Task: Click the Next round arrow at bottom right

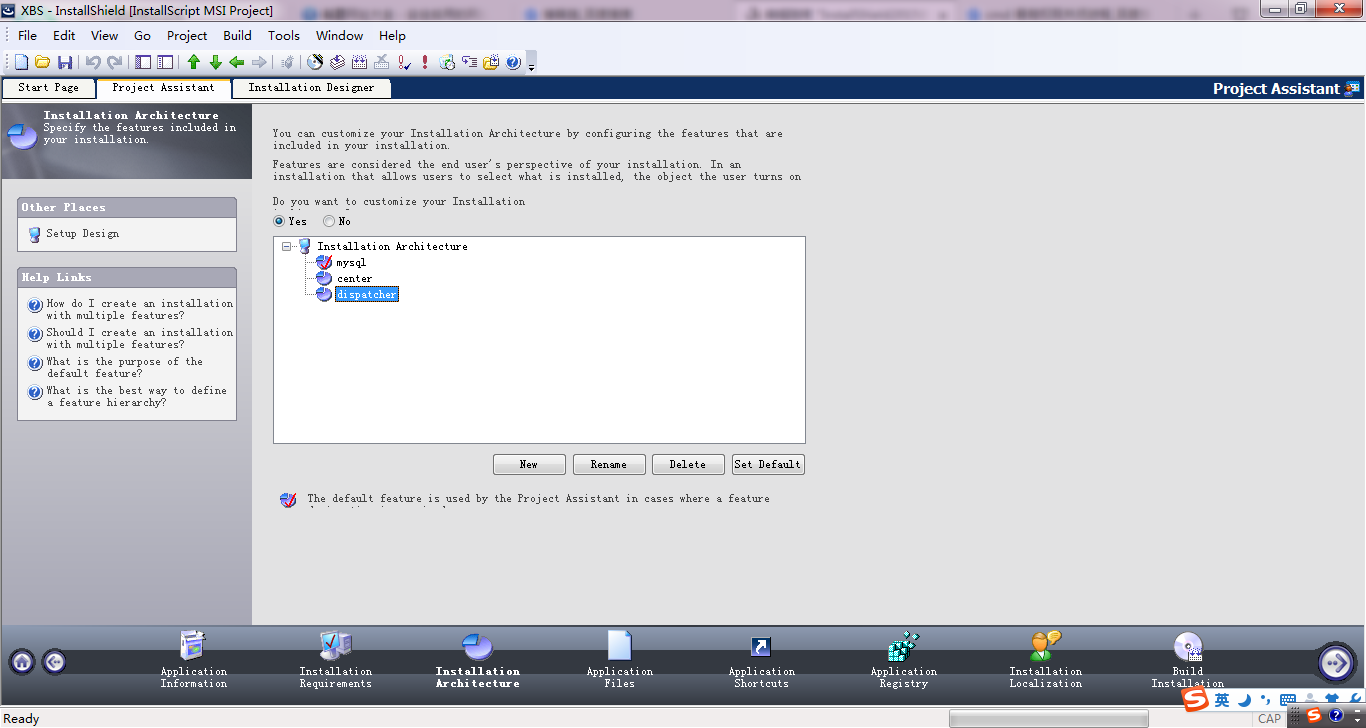Action: coord(1336,662)
